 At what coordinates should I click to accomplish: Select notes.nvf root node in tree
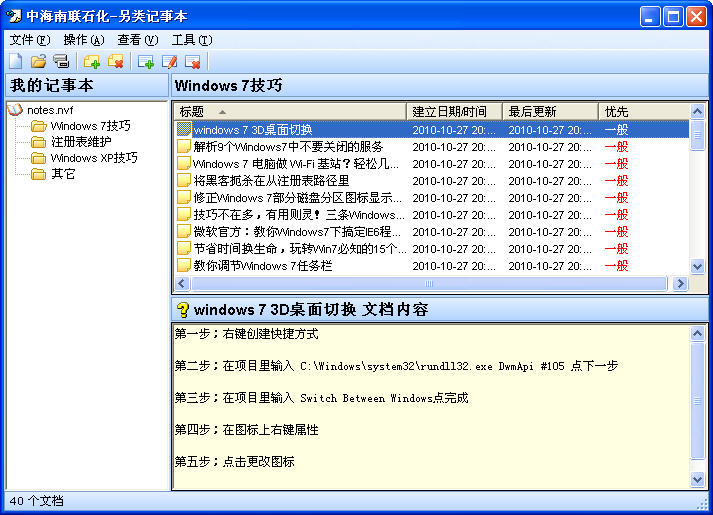[50, 110]
